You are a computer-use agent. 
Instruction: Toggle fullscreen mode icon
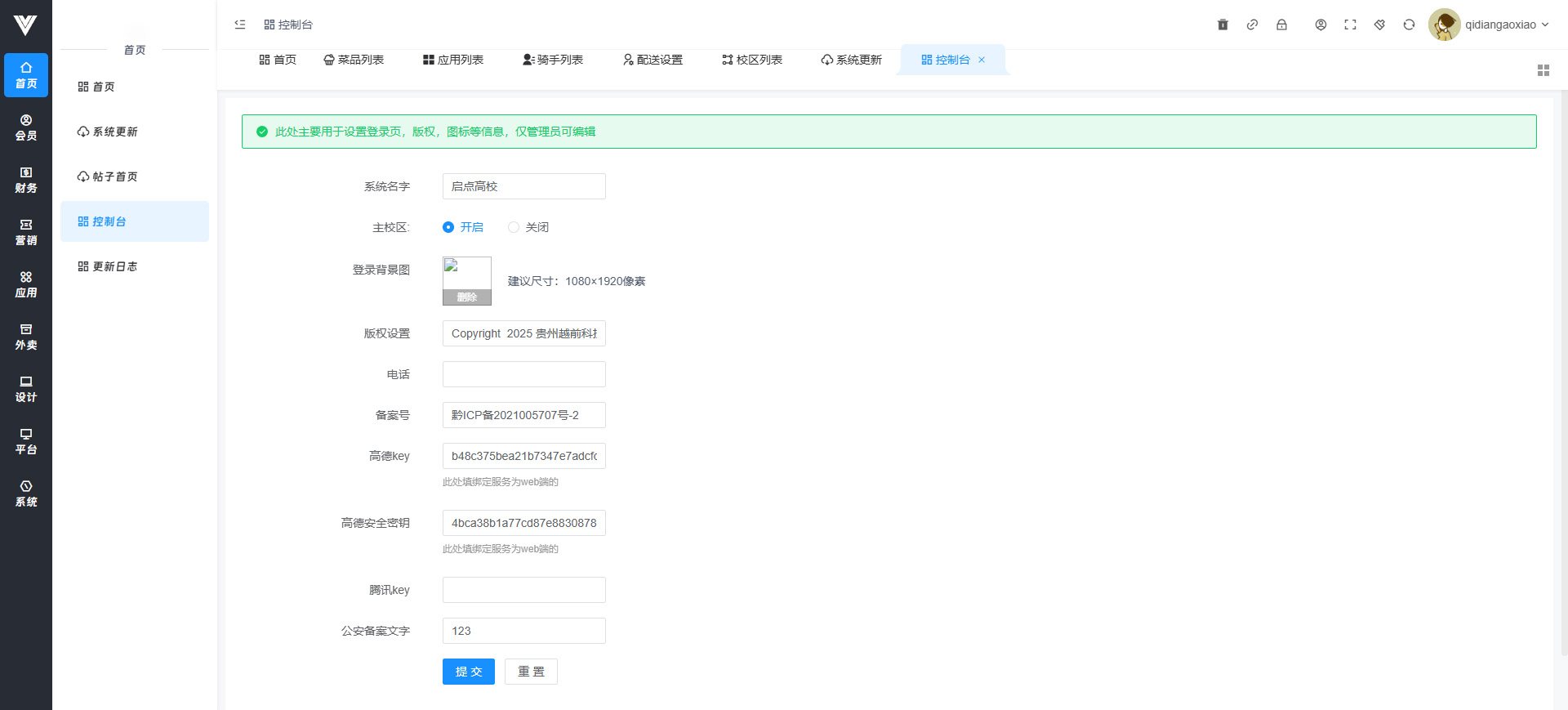[1350, 25]
